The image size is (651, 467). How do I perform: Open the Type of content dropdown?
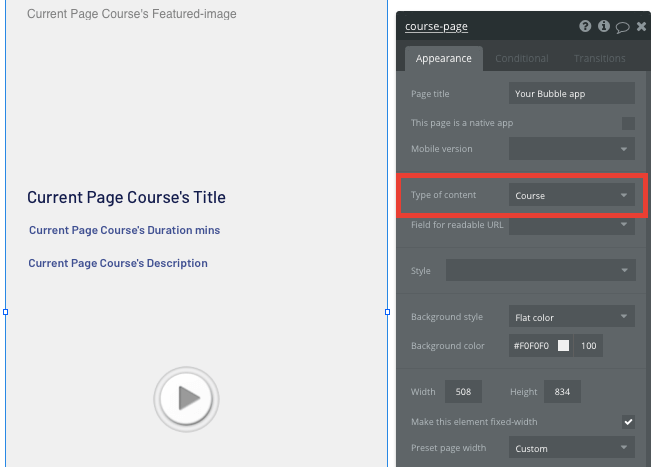572,195
